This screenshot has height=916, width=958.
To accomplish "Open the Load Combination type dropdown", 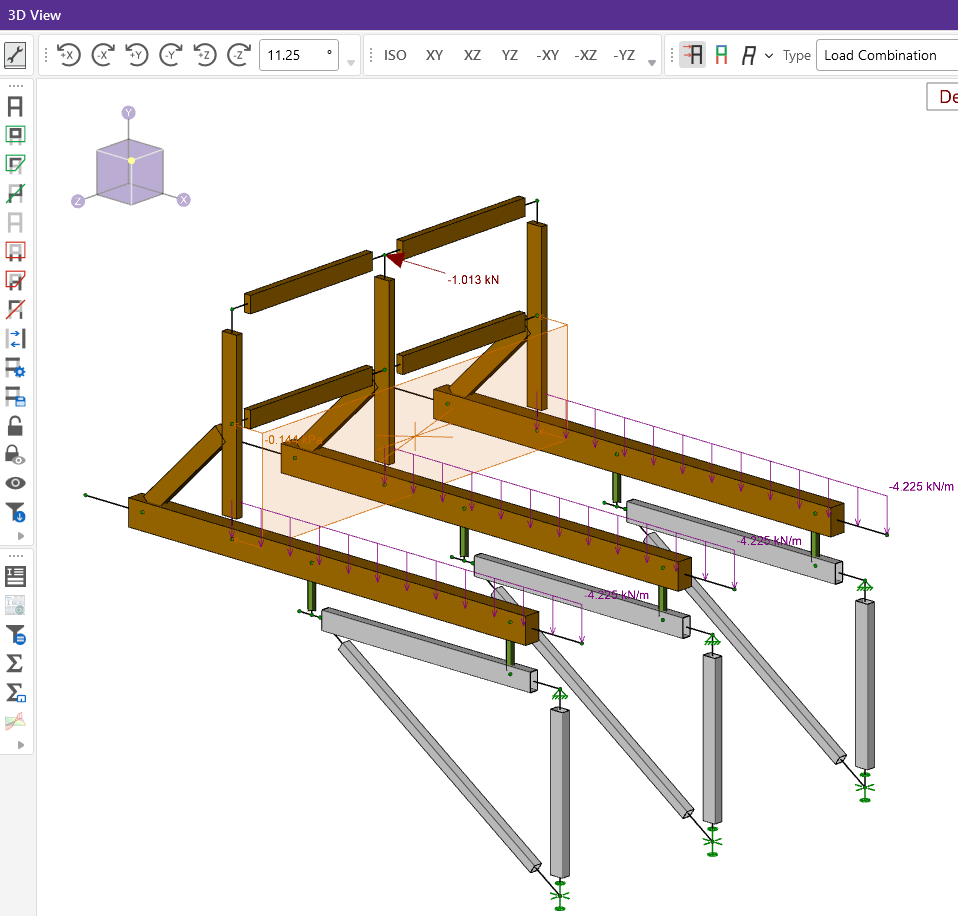I will tap(886, 55).
